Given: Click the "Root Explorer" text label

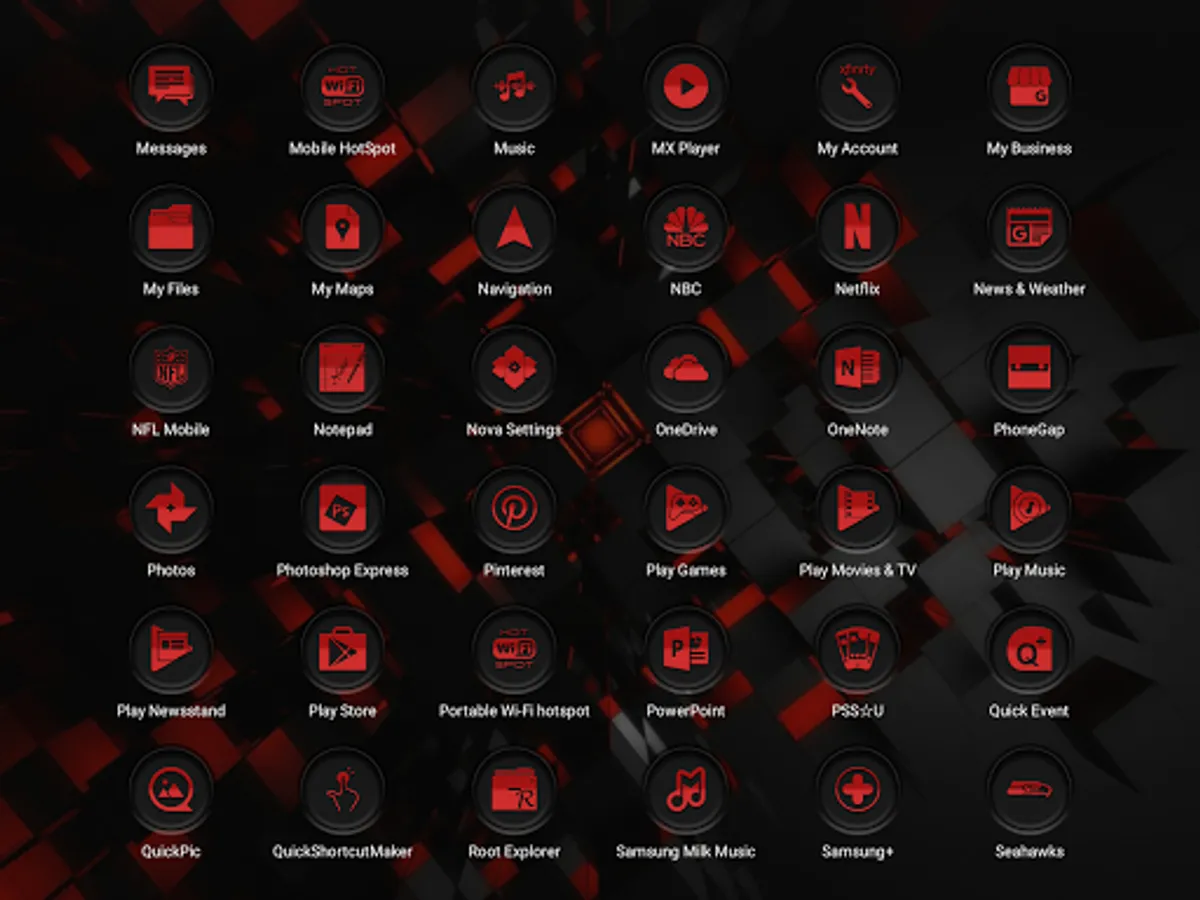Looking at the screenshot, I should [x=514, y=852].
